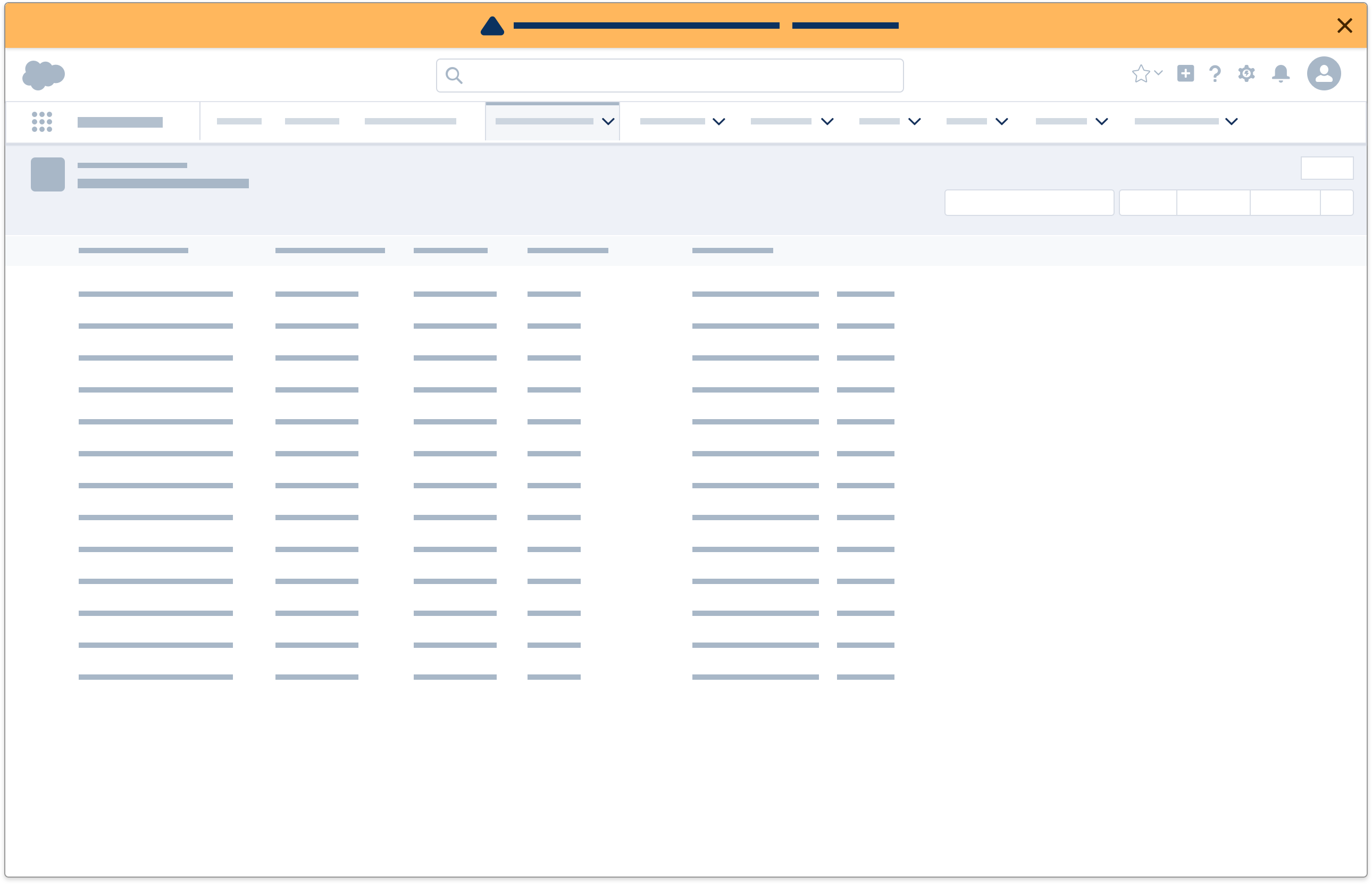
Task: Open the add favorite plus icon
Action: (1185, 73)
